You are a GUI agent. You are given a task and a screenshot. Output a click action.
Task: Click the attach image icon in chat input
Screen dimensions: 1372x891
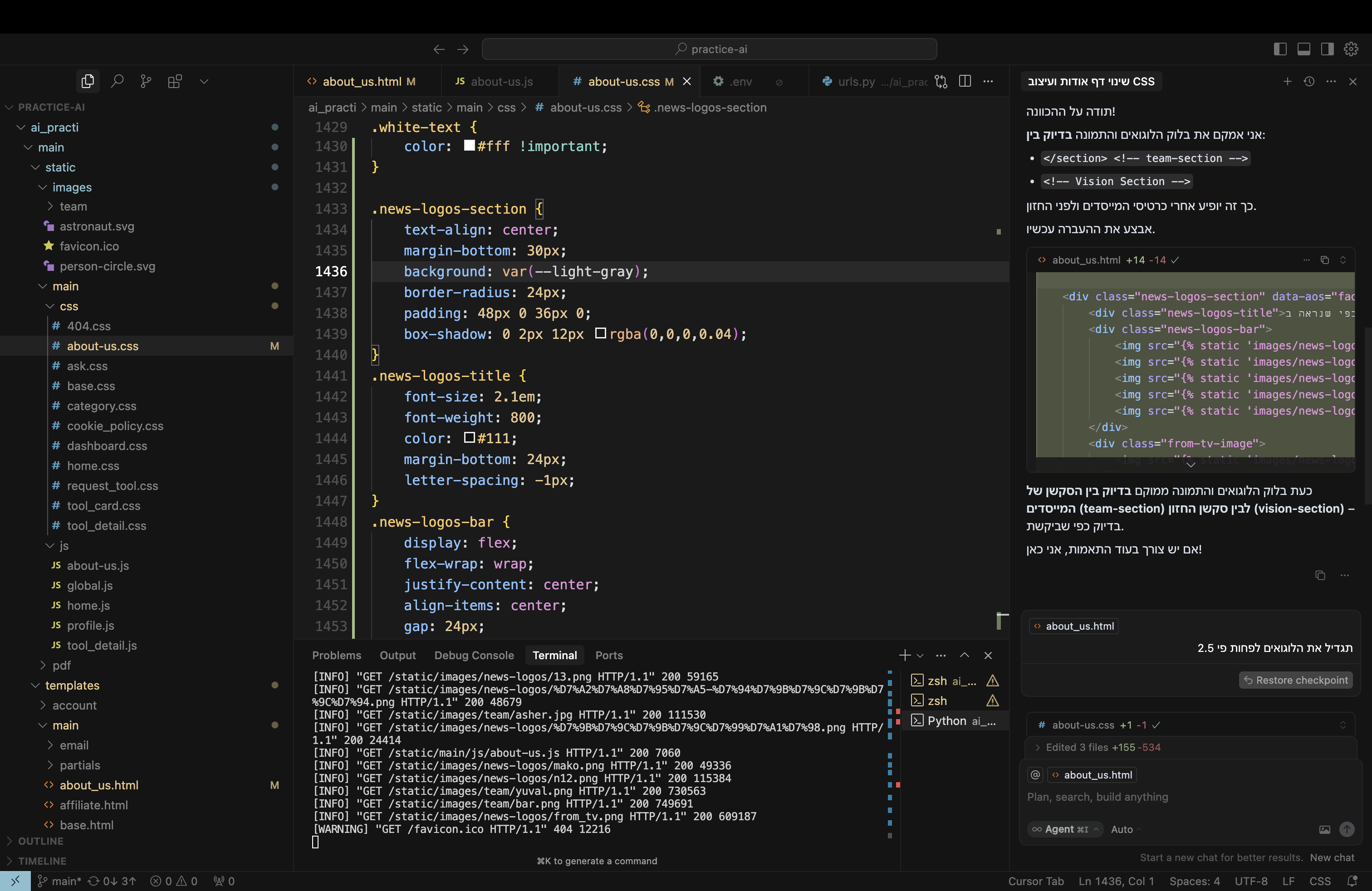pos(1325,829)
